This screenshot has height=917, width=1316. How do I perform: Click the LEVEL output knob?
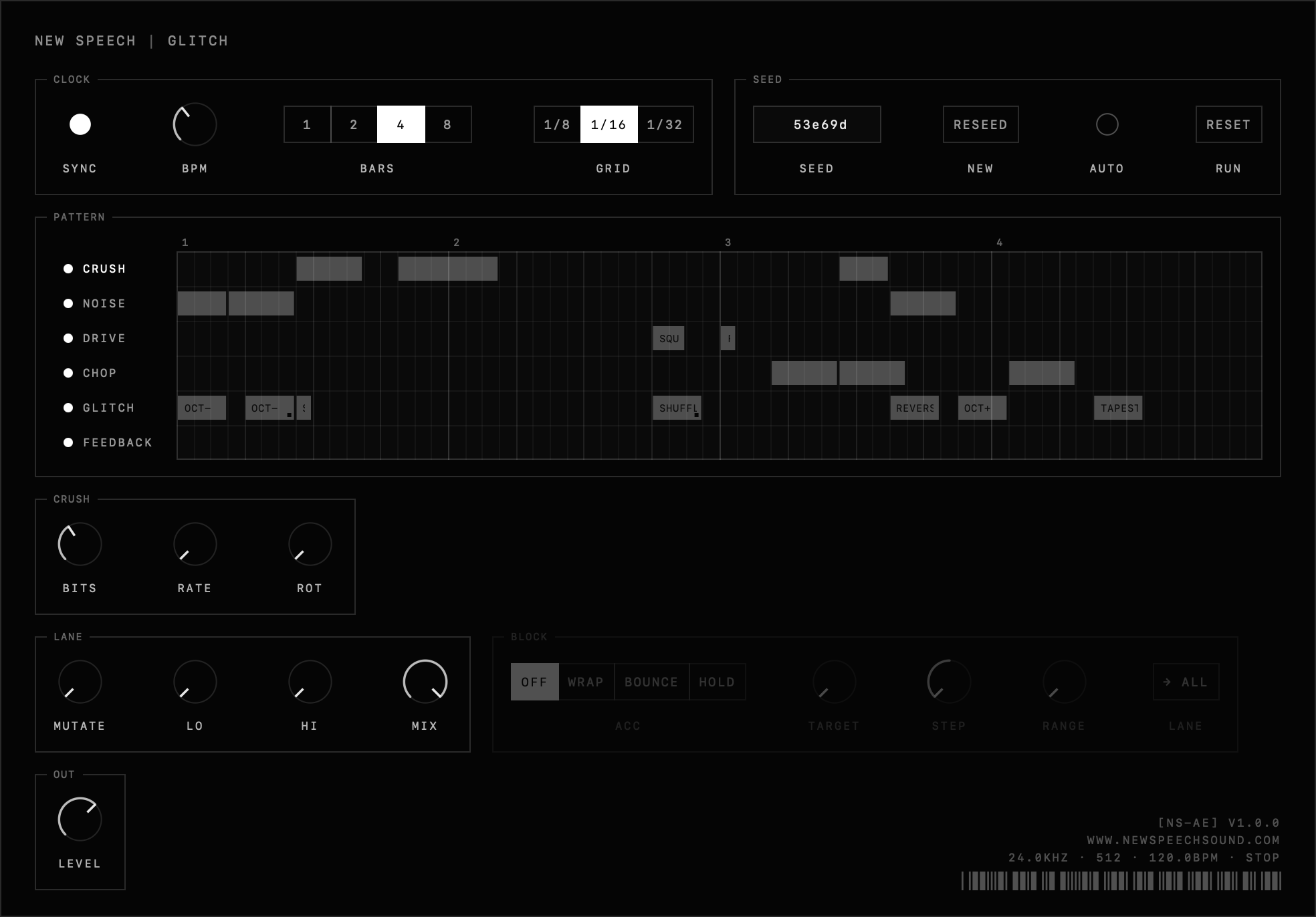tap(80, 819)
